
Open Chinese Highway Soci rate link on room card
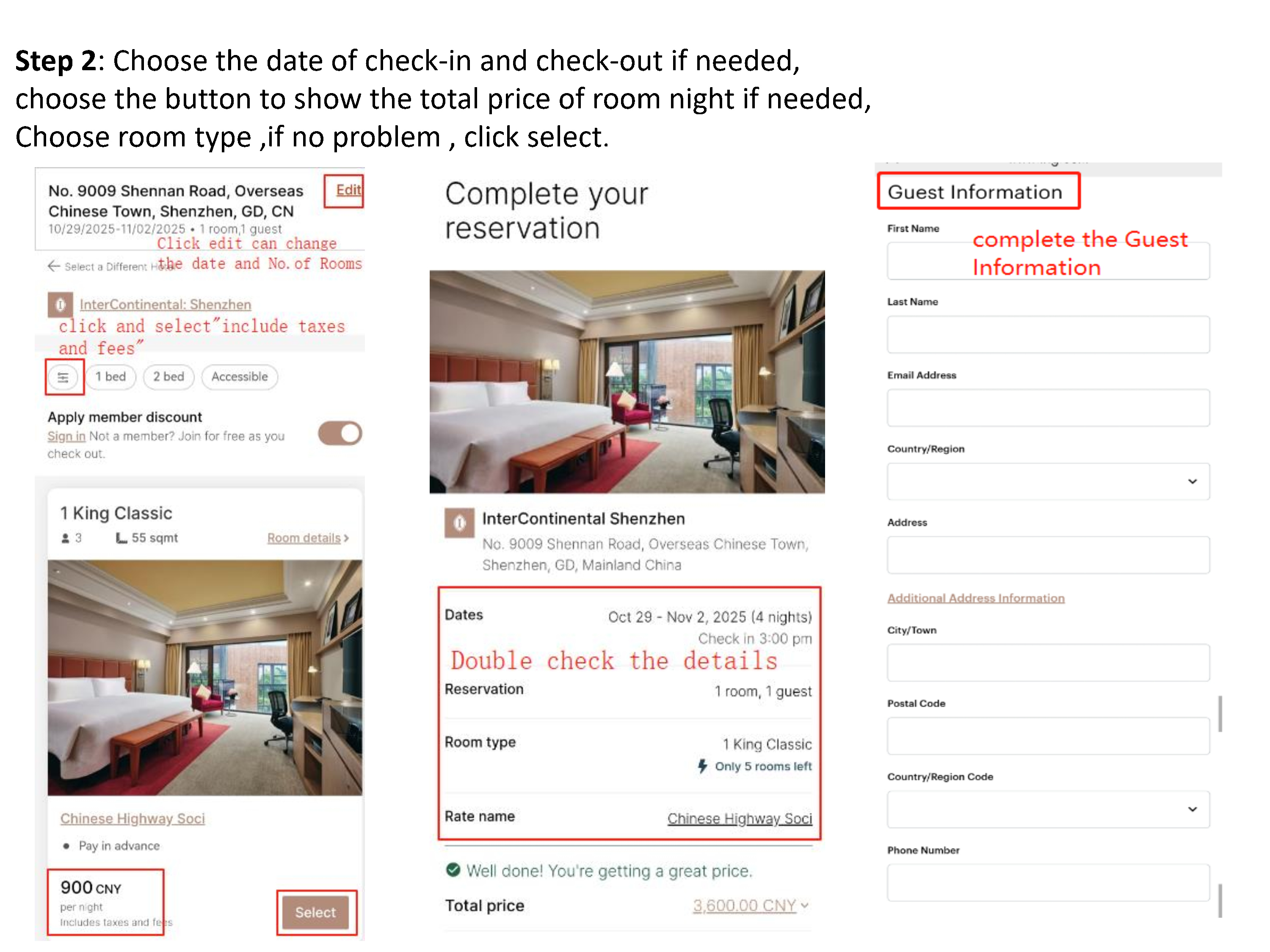133,818
